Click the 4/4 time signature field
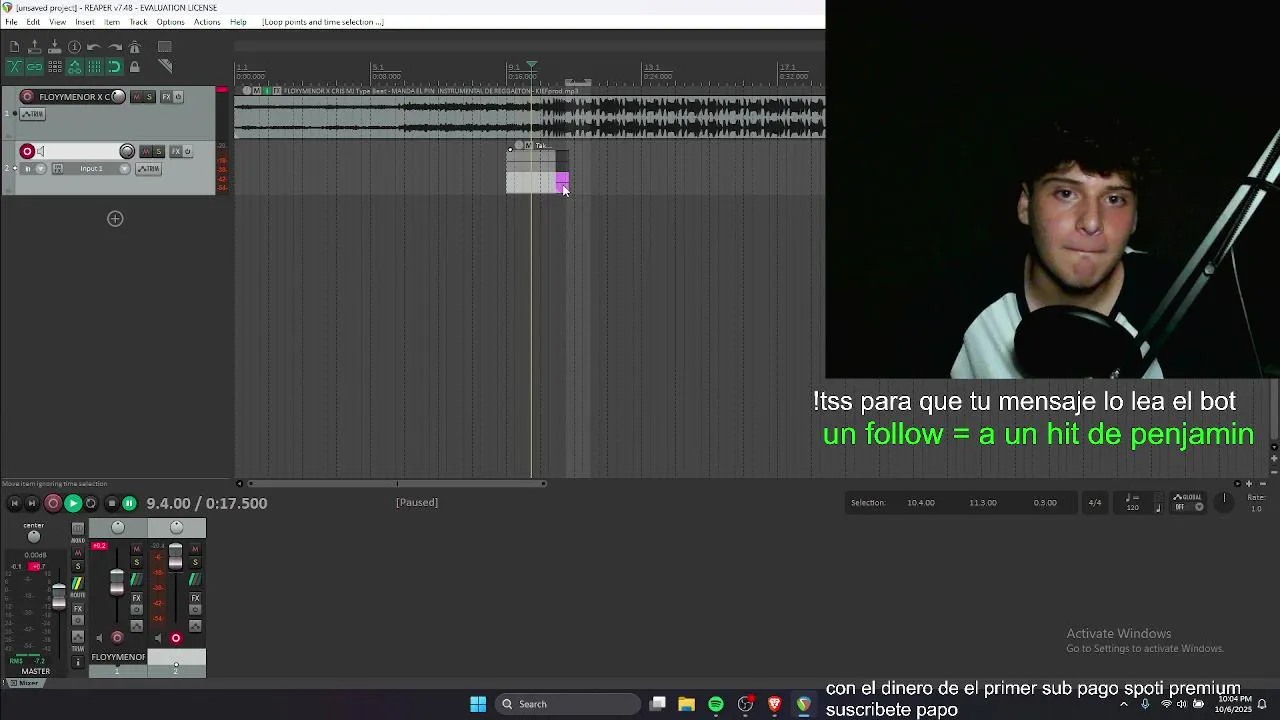The width and height of the screenshot is (1280, 720). [1095, 503]
